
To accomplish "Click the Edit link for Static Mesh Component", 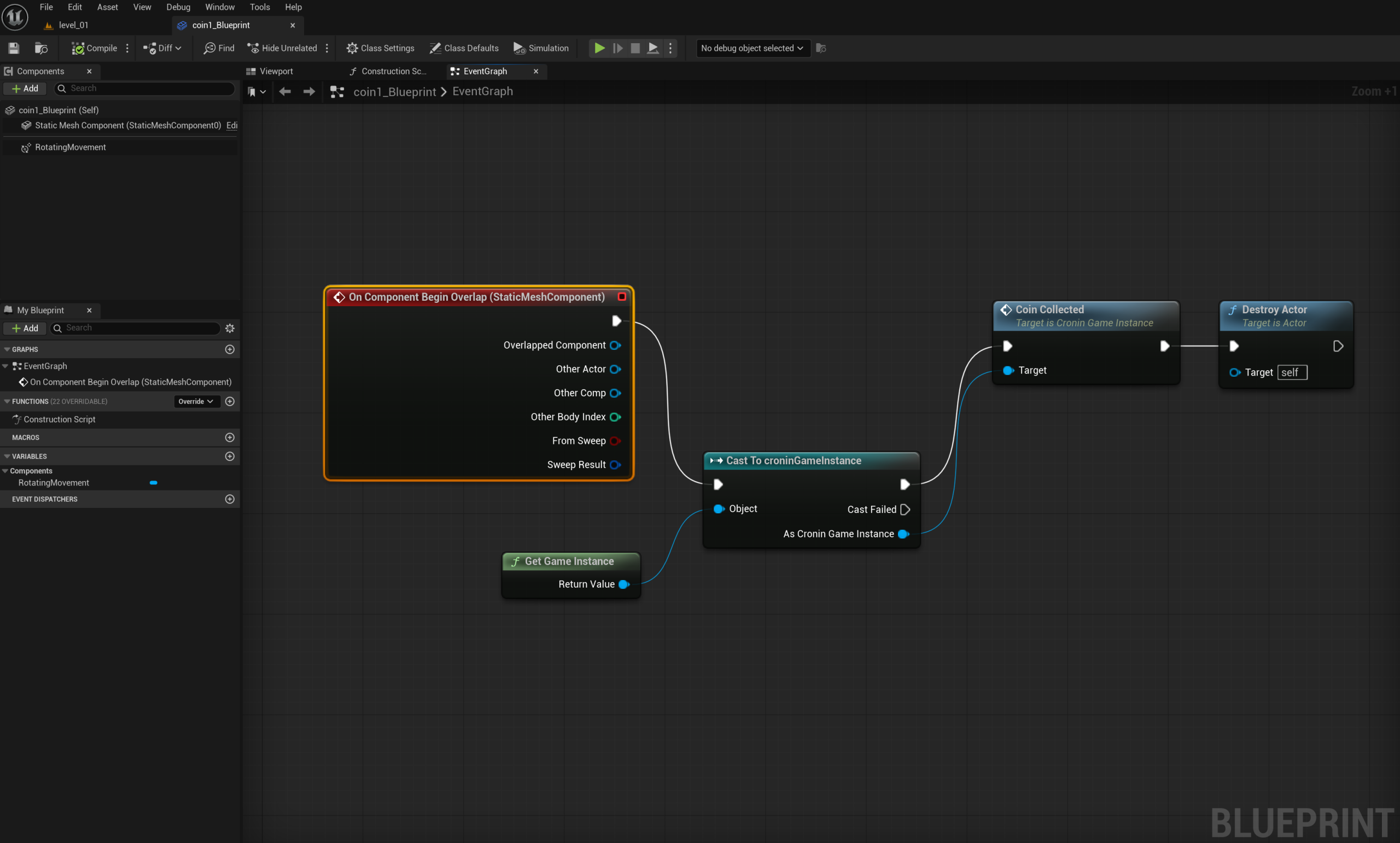I will tap(232, 126).
